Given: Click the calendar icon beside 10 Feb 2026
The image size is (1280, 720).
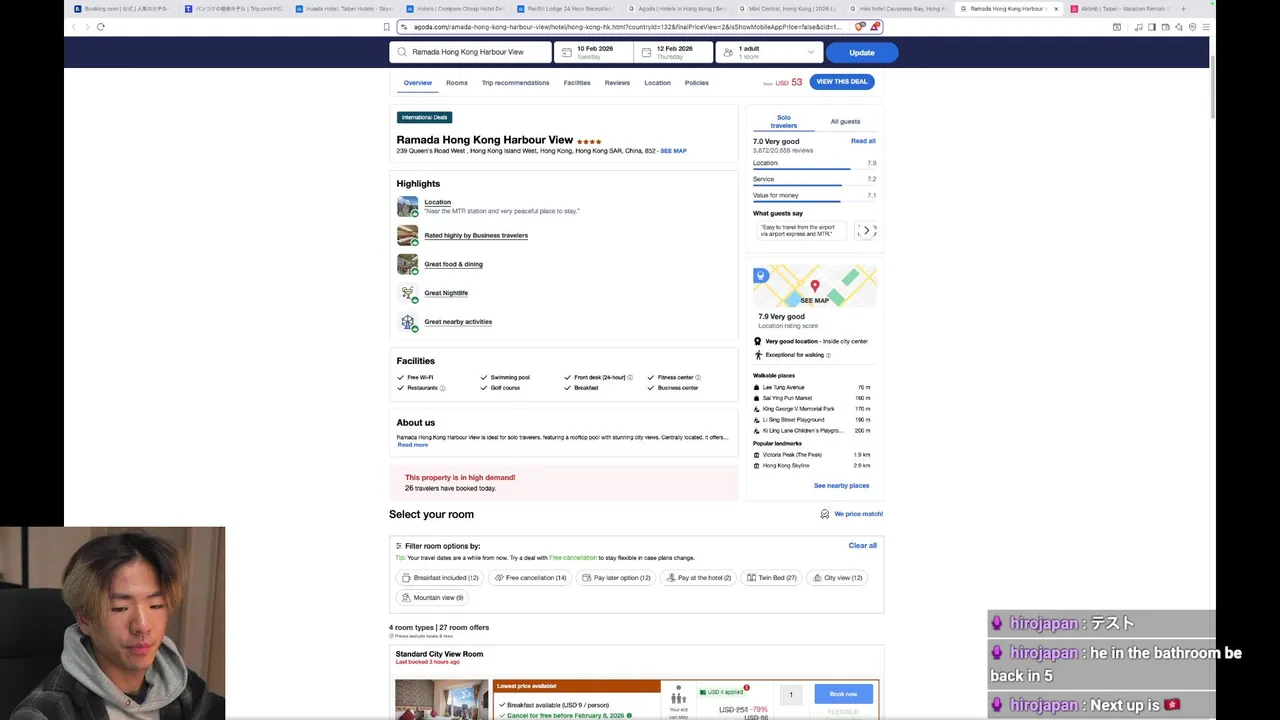Looking at the screenshot, I should [567, 52].
